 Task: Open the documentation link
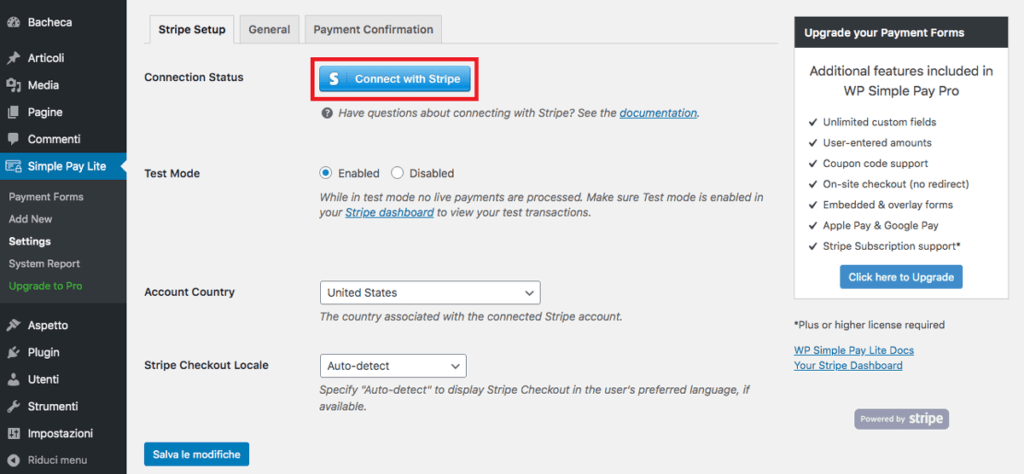[x=658, y=113]
